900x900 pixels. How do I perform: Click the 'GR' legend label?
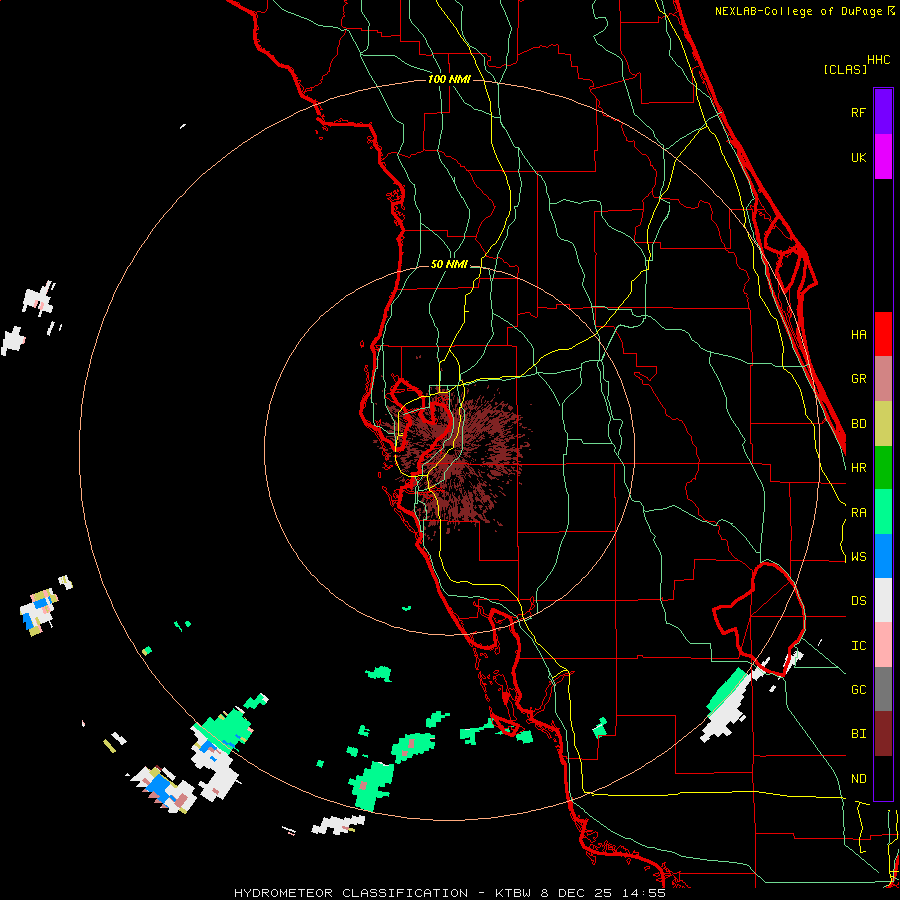pos(858,379)
